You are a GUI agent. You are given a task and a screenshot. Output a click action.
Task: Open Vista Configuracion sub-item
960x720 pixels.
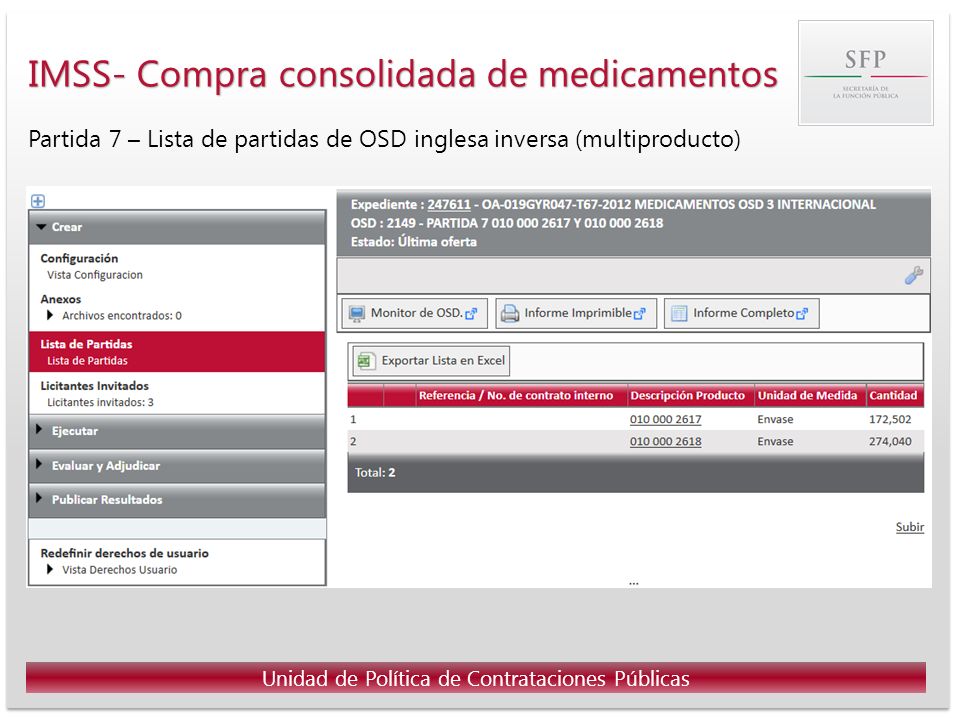click(x=95, y=275)
